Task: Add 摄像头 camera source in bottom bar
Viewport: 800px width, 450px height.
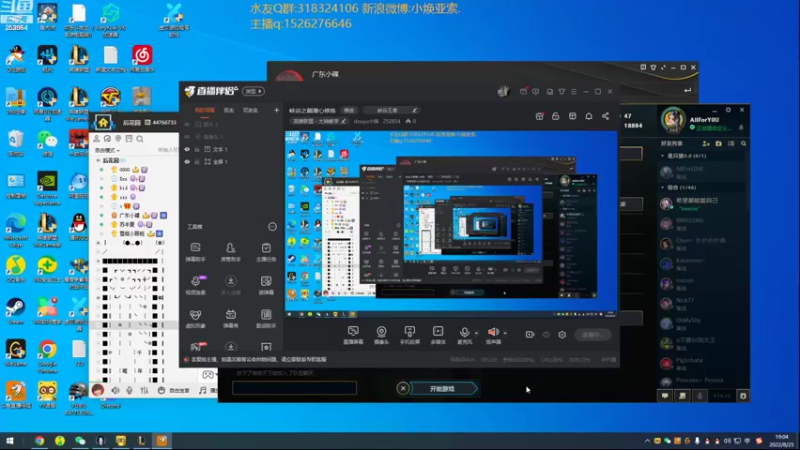Action: tap(381, 335)
